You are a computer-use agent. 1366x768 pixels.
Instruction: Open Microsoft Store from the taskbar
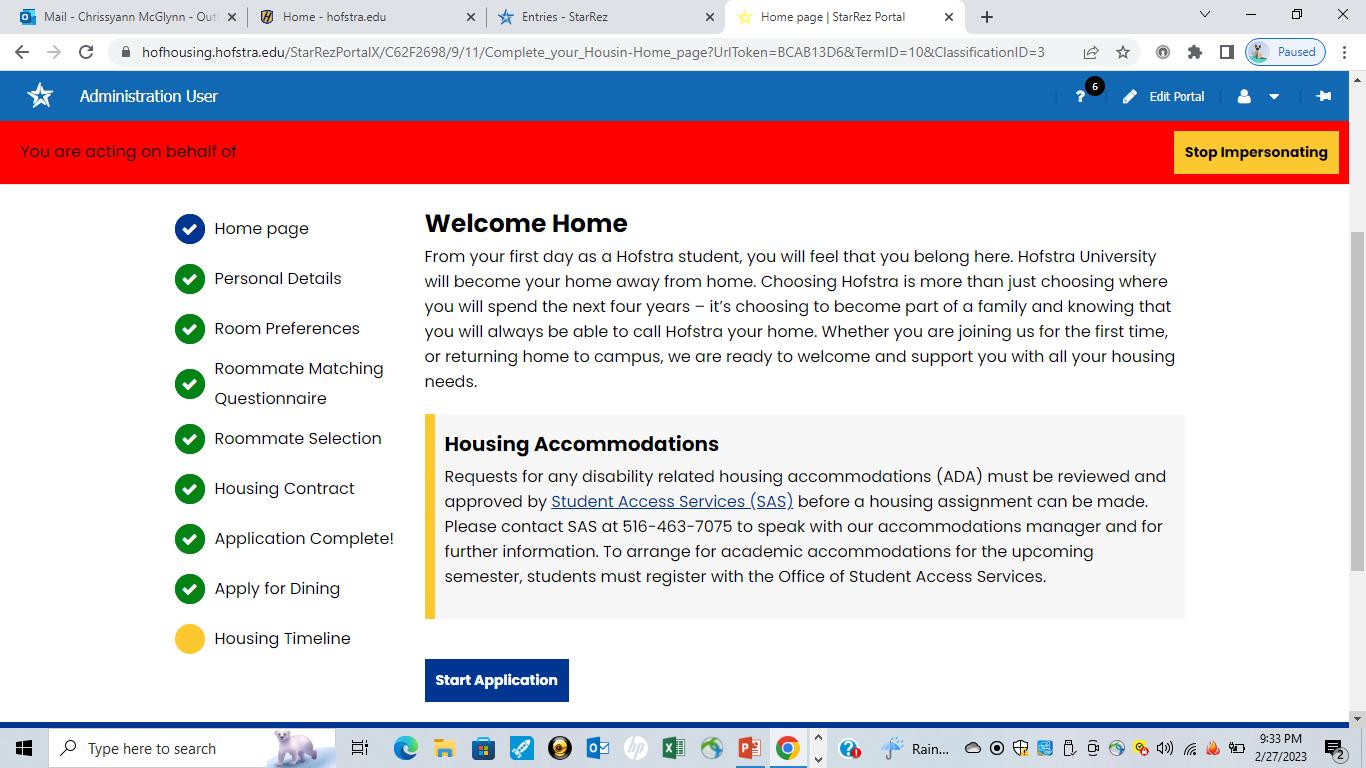(x=483, y=748)
